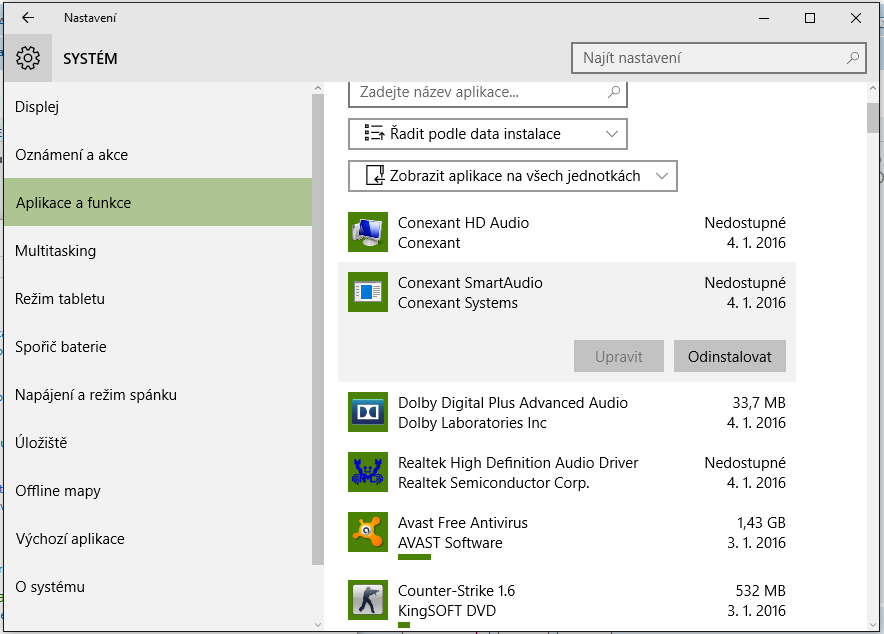Click the magnifier in Najít nastavení box
This screenshot has height=634, width=884.
[x=853, y=58]
